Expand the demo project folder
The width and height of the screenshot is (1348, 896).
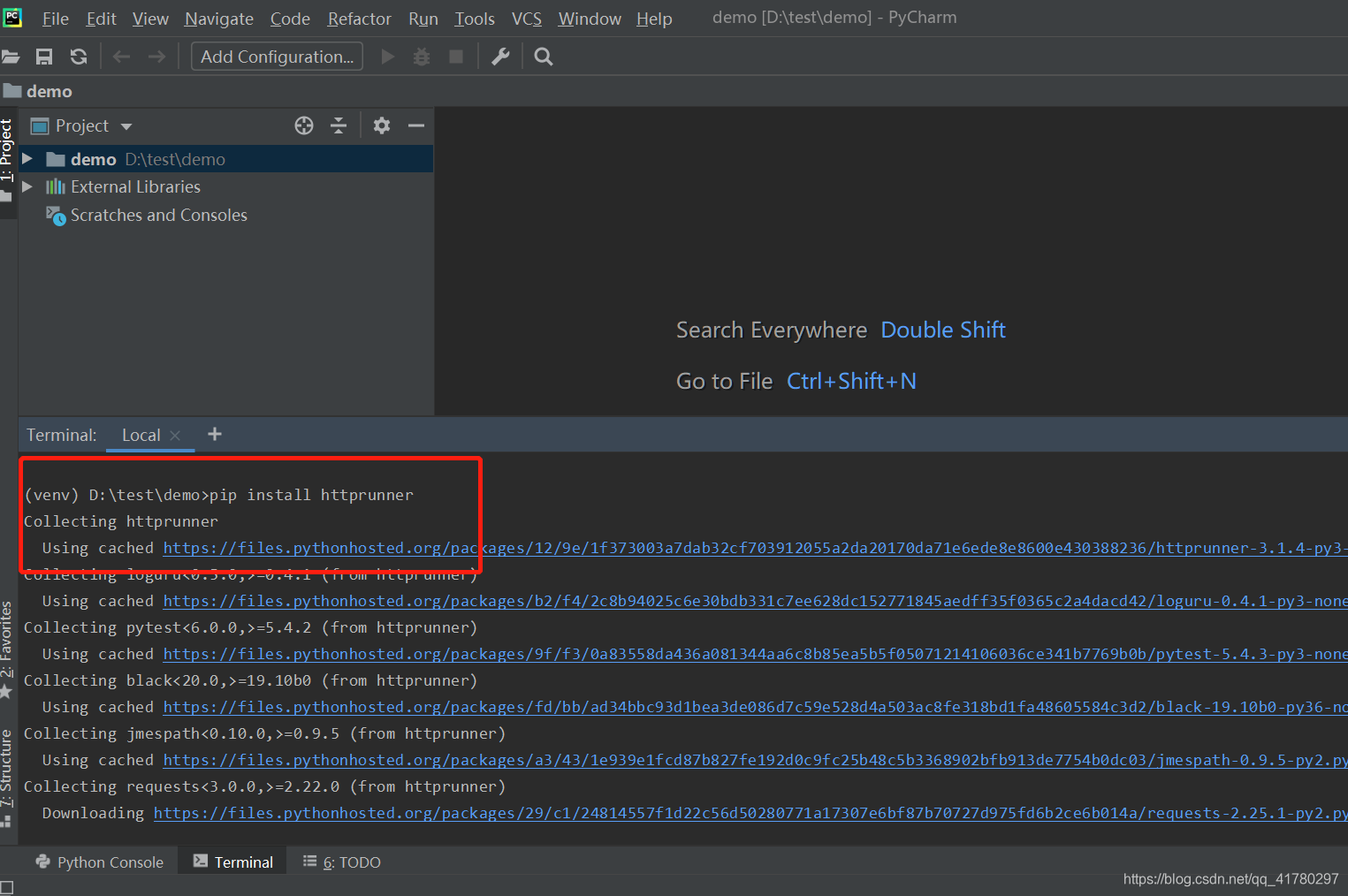coord(27,158)
